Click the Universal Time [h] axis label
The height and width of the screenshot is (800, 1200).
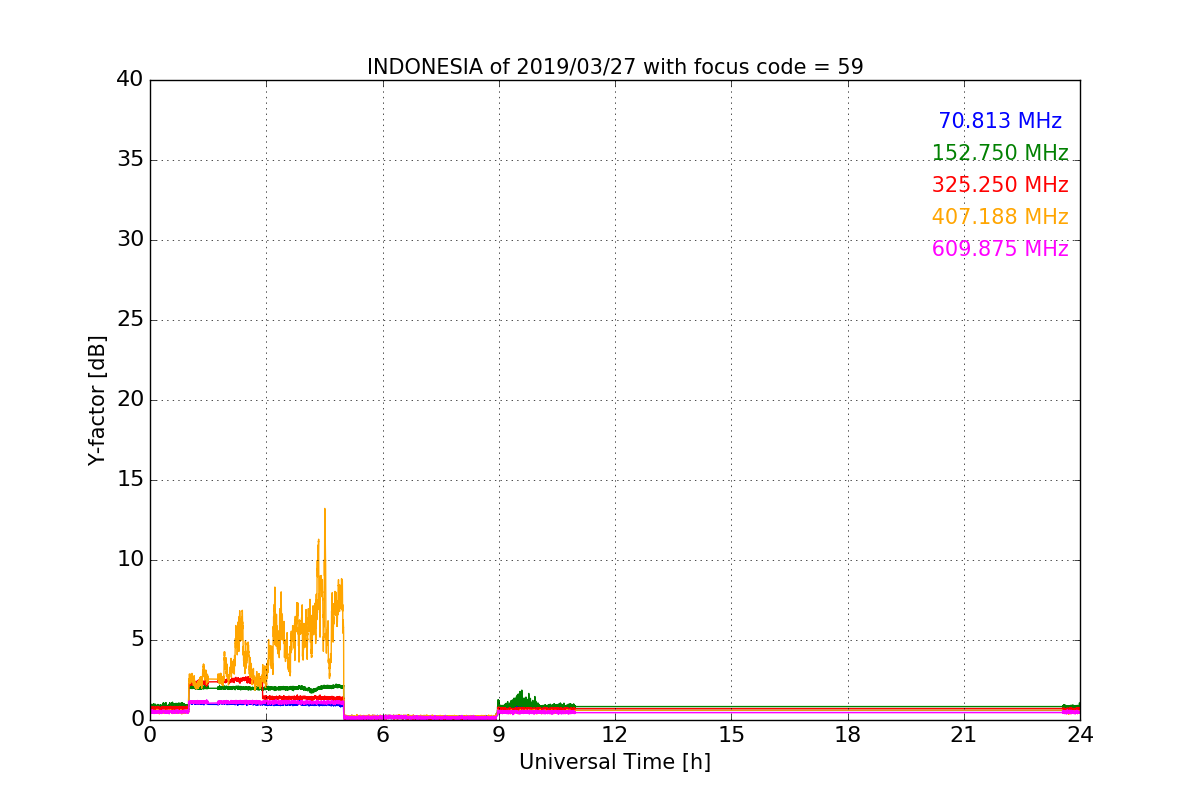[x=615, y=762]
